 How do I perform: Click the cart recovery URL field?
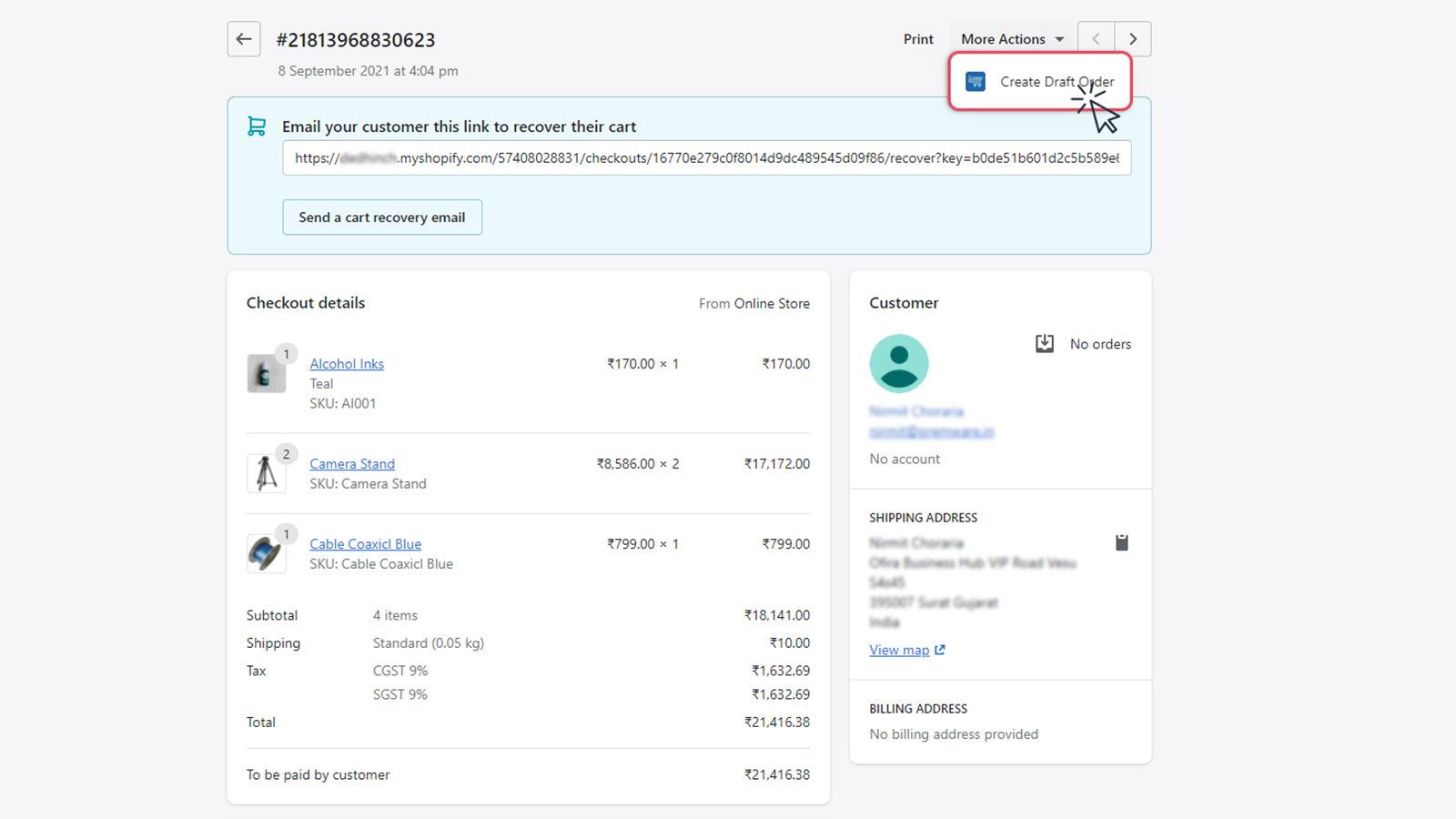tap(706, 158)
